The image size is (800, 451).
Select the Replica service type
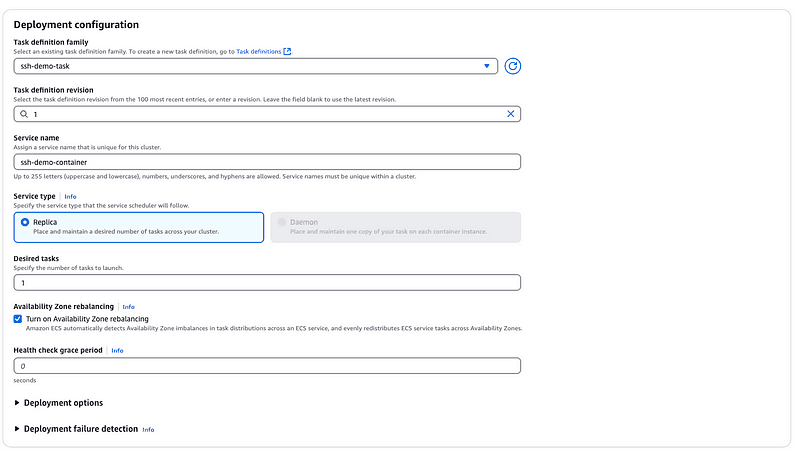[139, 228]
